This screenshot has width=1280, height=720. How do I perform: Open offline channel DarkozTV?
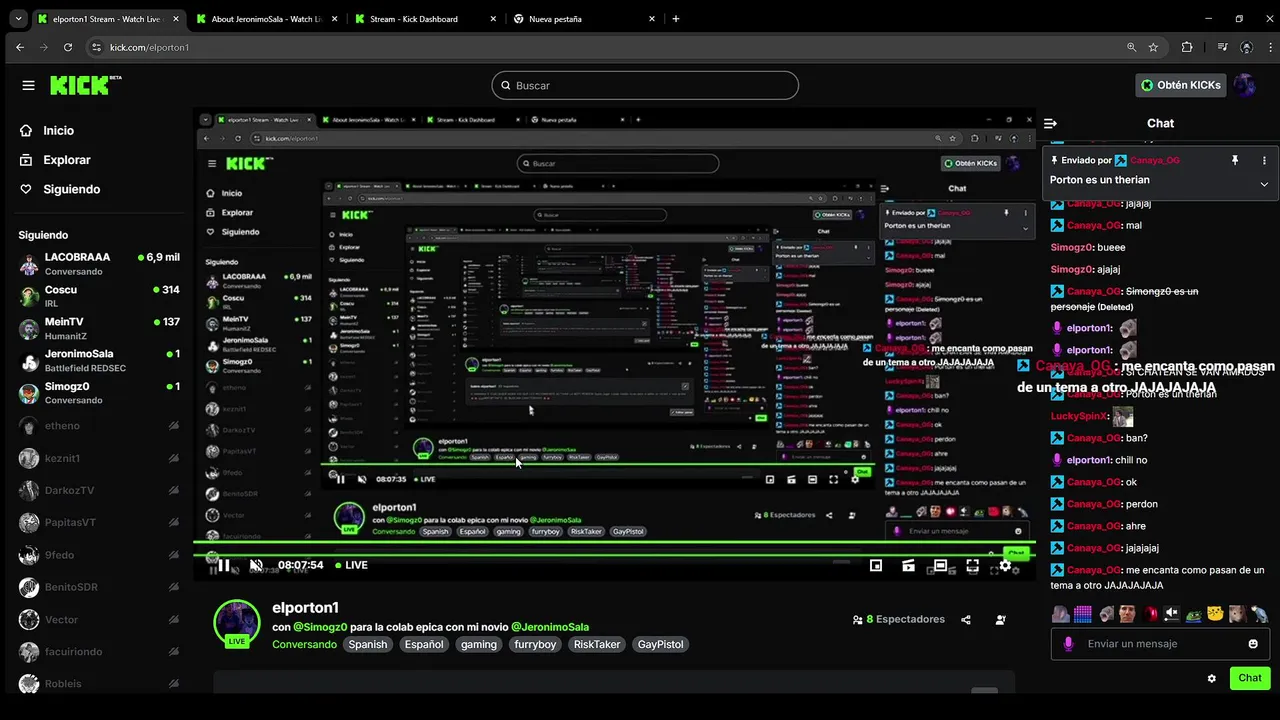(x=98, y=490)
